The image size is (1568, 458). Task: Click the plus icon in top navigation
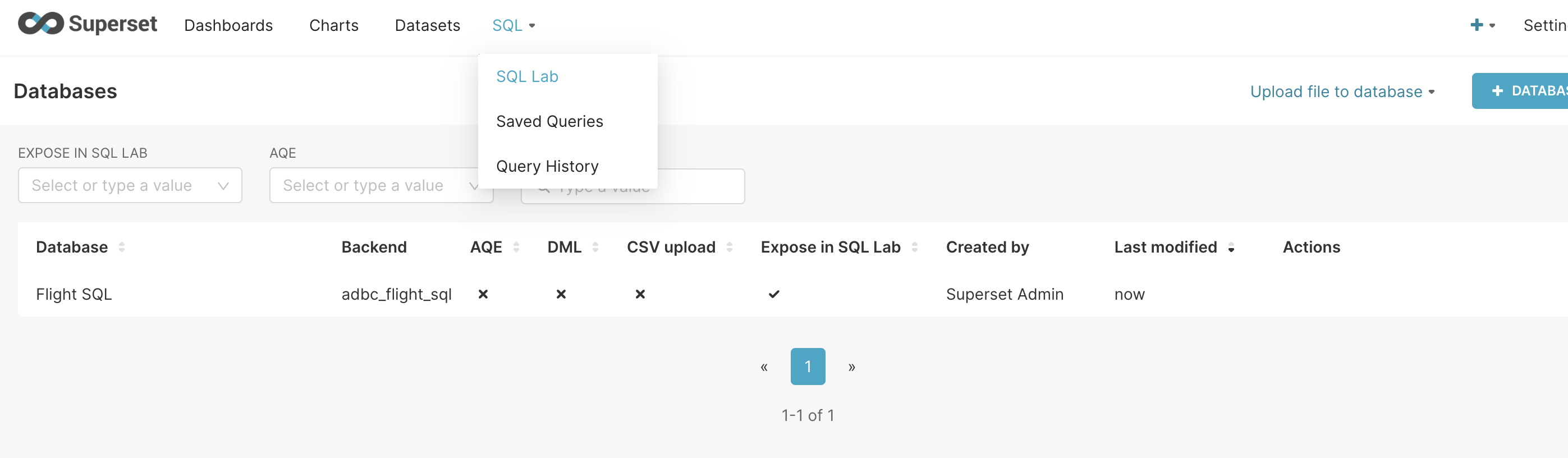[1476, 25]
